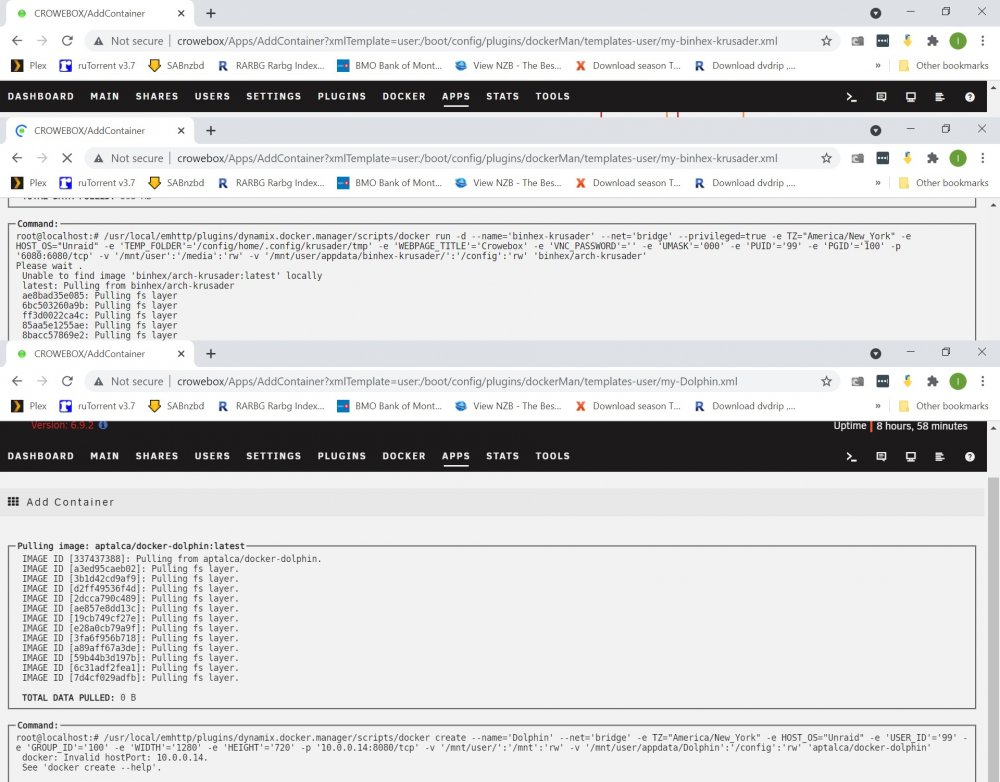Open the green profile avatar in top window
This screenshot has height=782, width=1000.
click(958, 41)
